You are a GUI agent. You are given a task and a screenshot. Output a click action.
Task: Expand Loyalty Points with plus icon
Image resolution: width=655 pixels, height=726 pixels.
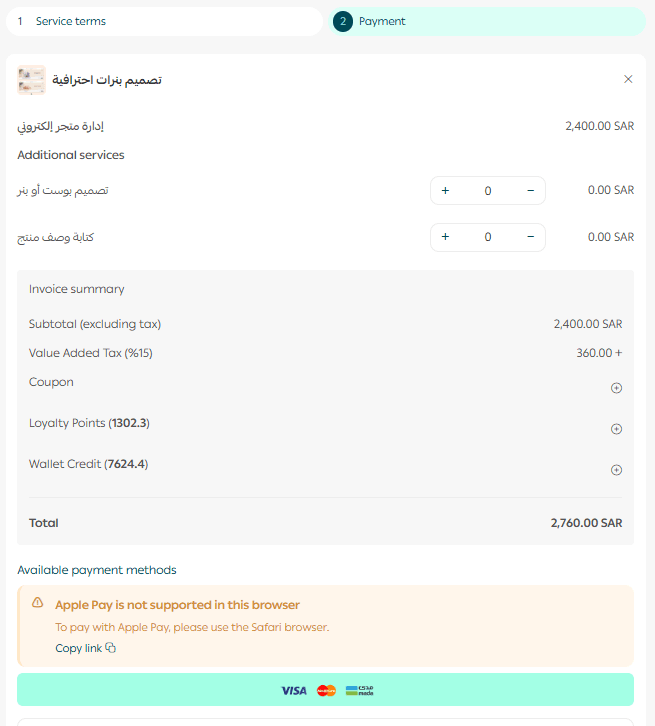[x=616, y=429]
